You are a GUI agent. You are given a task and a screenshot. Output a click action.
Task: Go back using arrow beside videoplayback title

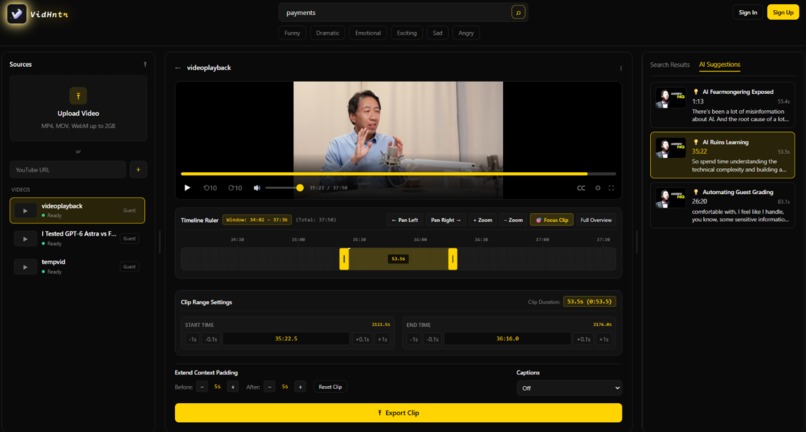tap(178, 68)
